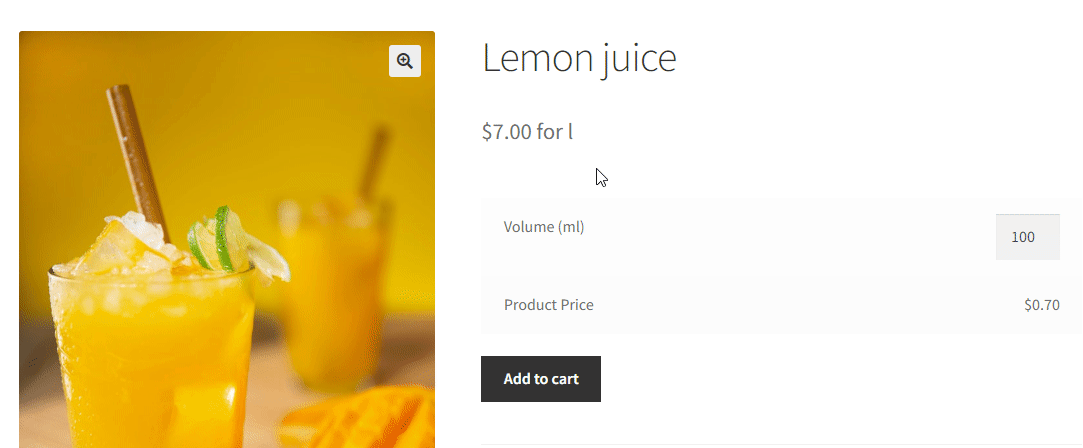Select the $0.70 calculated price value

[x=1042, y=304]
